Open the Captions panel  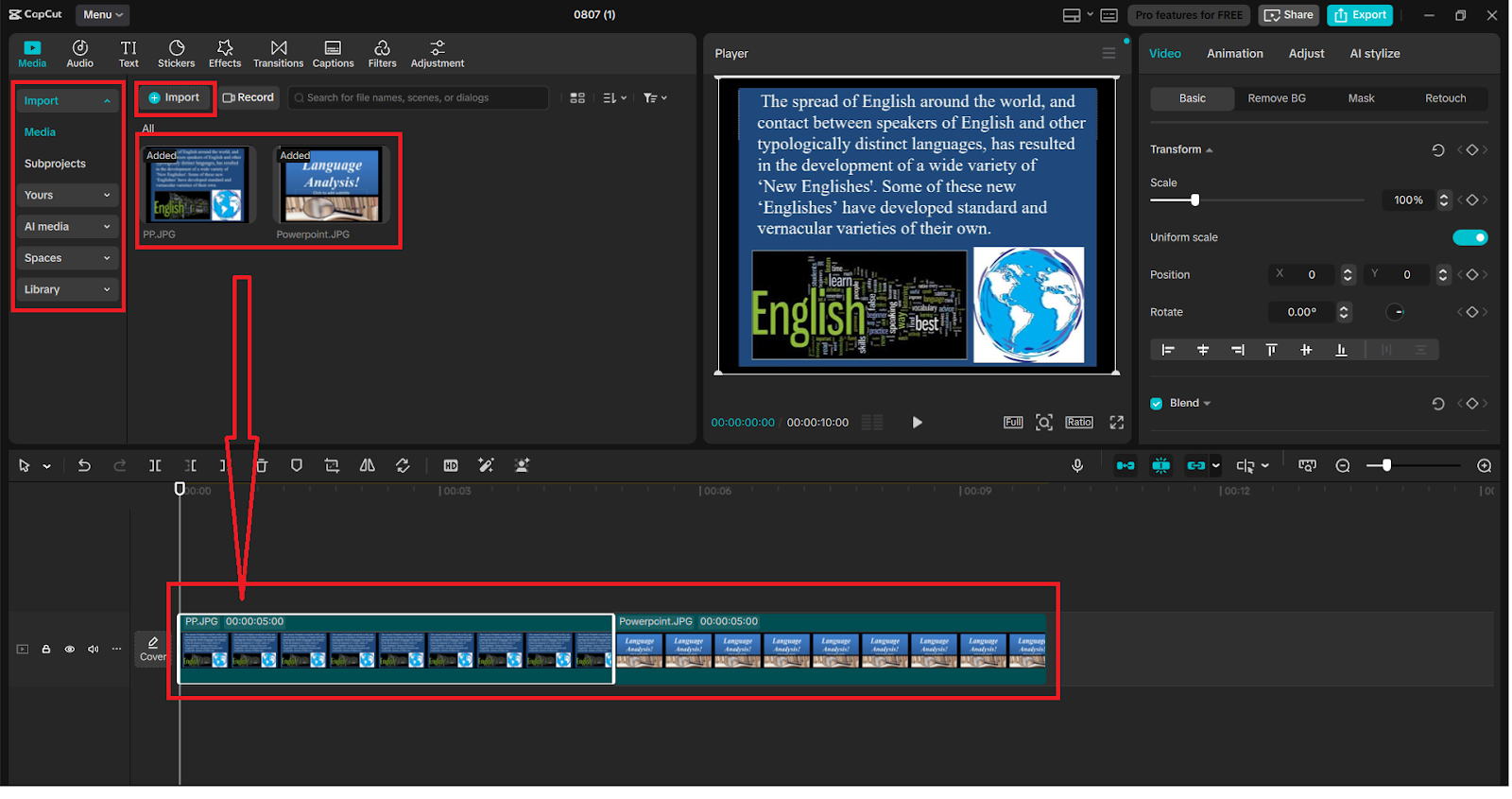[x=333, y=54]
